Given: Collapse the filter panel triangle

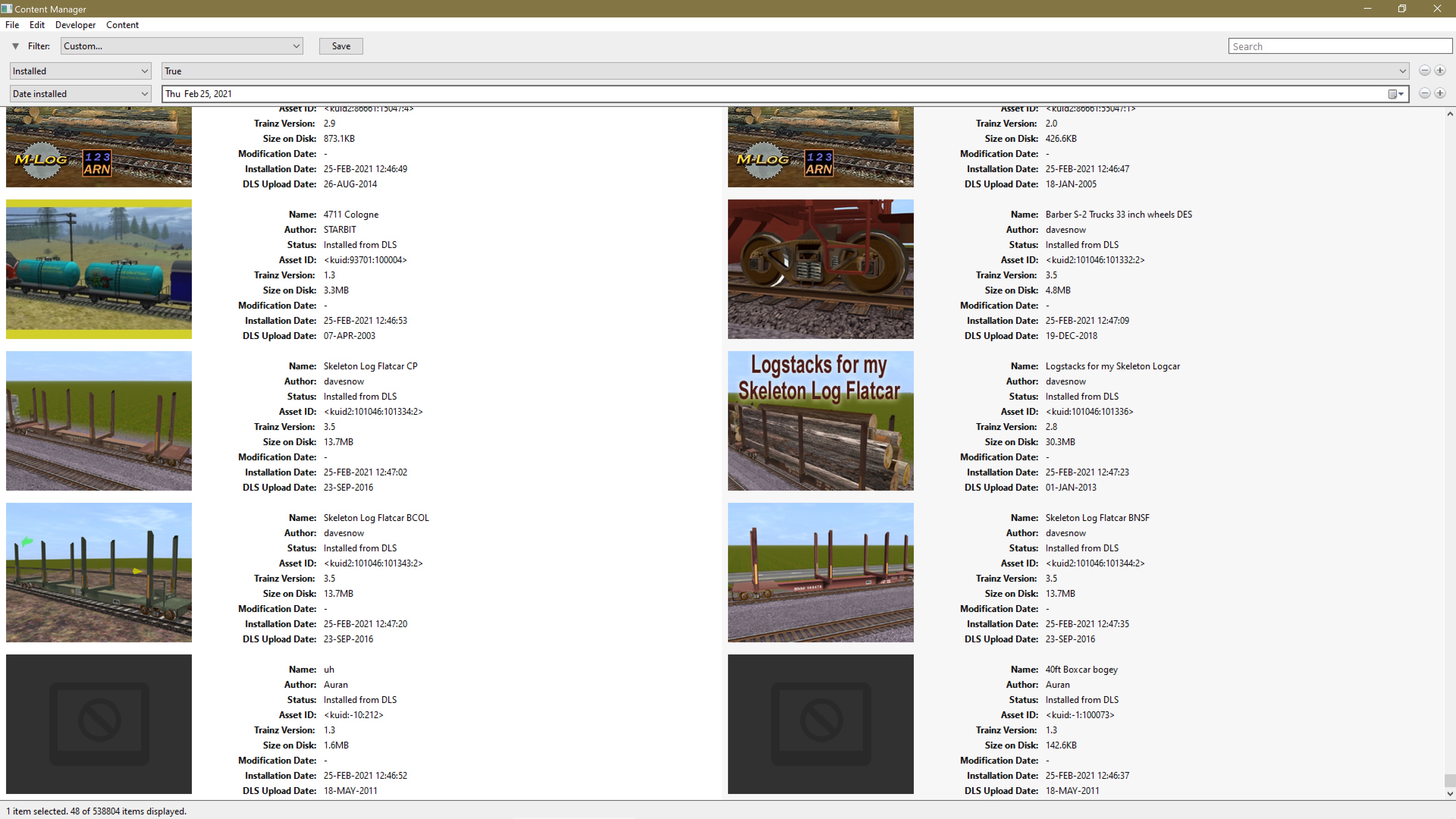Looking at the screenshot, I should point(15,46).
